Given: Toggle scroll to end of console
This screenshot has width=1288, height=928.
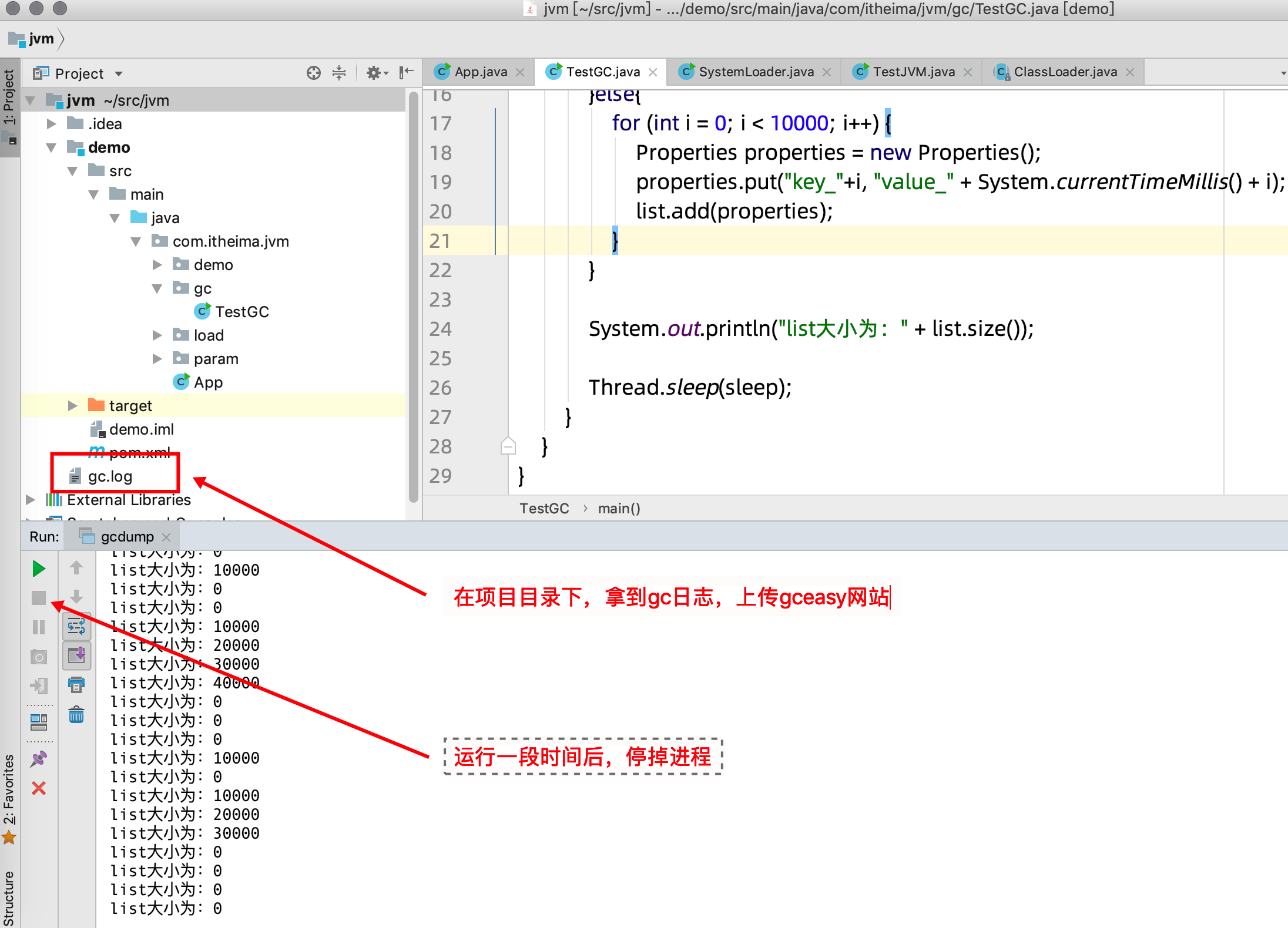Looking at the screenshot, I should pos(76,655).
